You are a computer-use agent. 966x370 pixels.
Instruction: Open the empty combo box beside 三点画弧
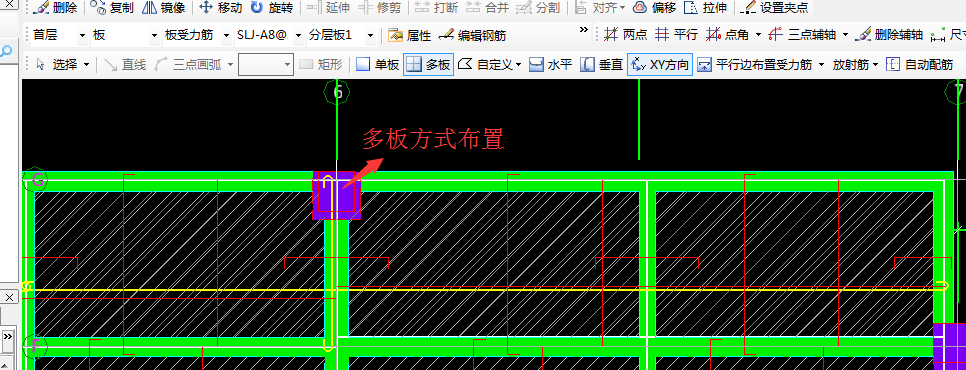pyautogui.click(x=266, y=64)
